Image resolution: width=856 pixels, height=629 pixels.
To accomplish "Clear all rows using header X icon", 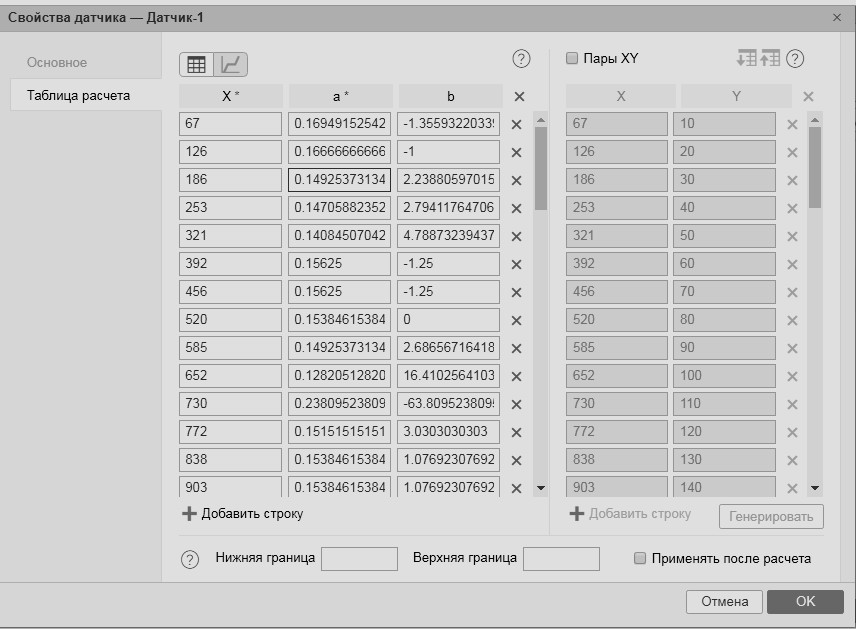I will tap(519, 97).
